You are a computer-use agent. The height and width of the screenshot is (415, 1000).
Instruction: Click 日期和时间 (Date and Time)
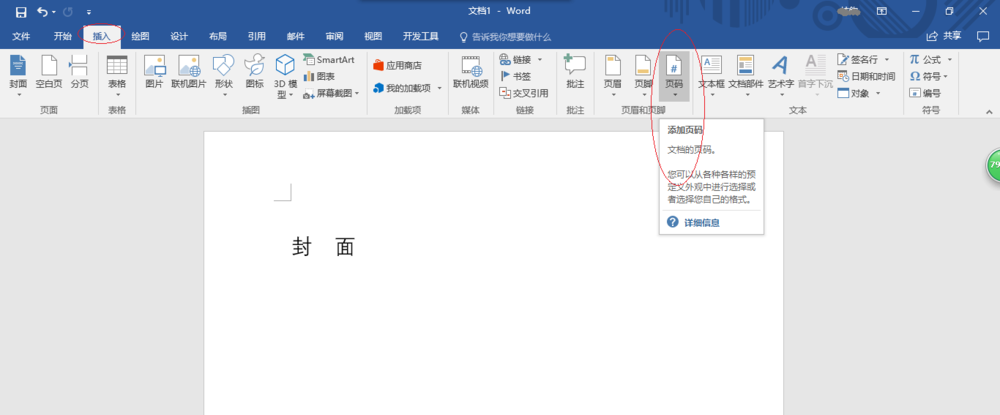click(x=866, y=76)
